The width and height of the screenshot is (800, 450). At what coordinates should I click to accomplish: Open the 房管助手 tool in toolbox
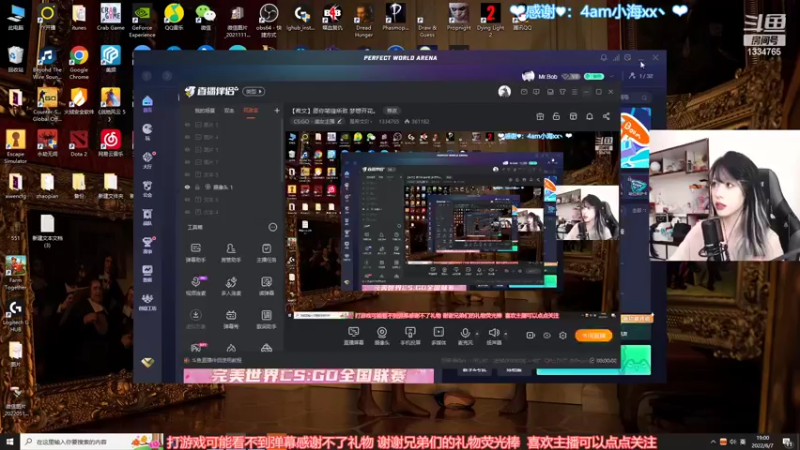coord(231,253)
